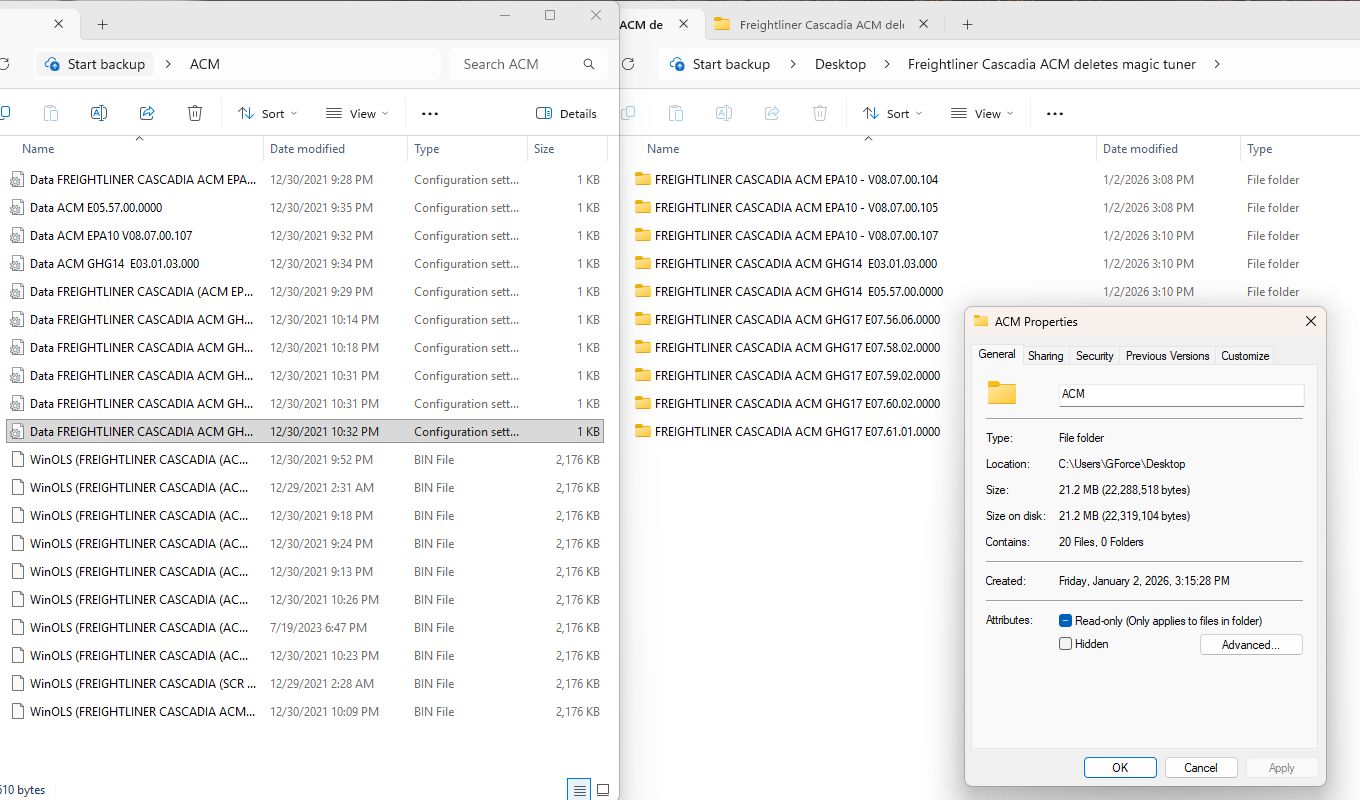Click the Advanced... button
1360x800 pixels.
coord(1250,645)
